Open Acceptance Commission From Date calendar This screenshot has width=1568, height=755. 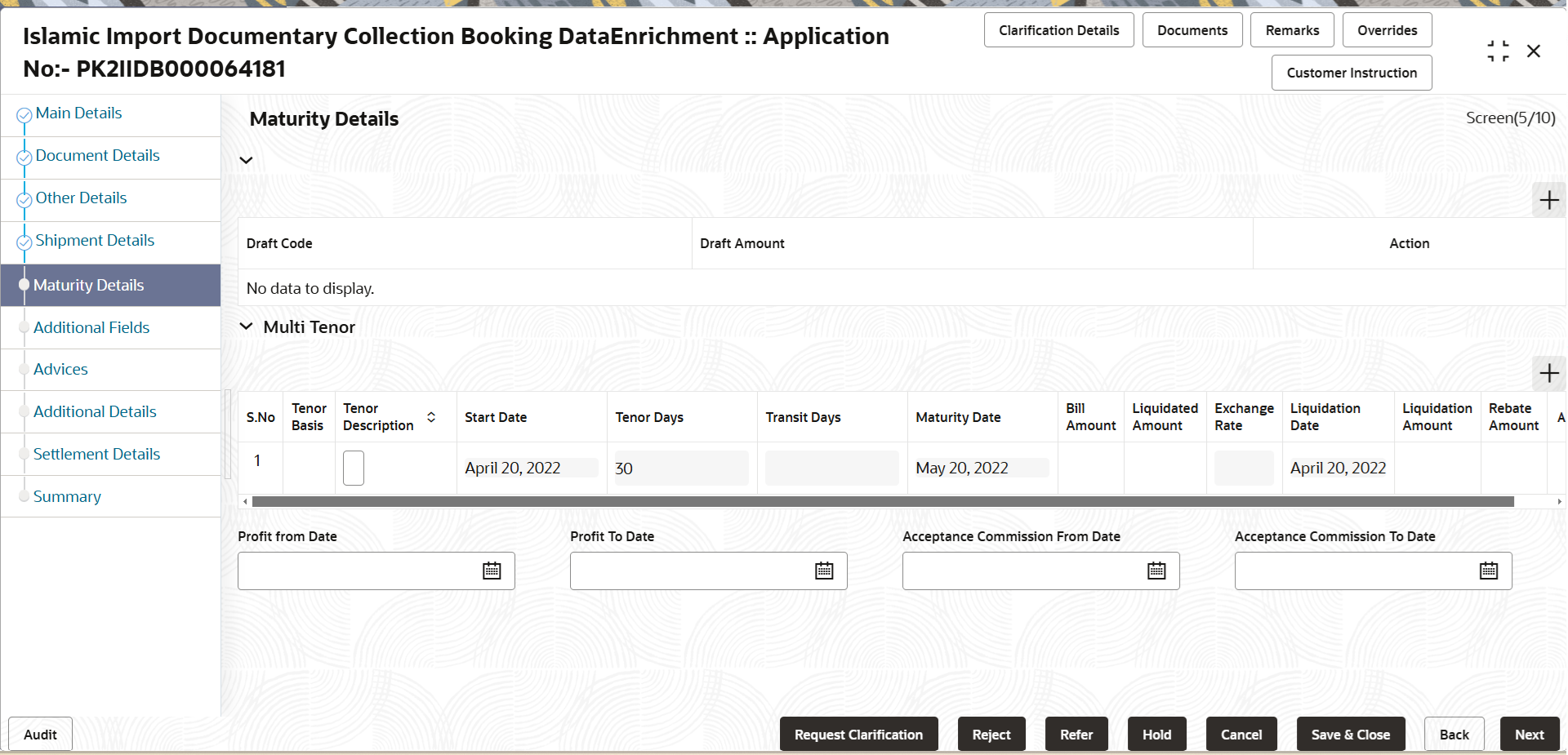click(x=1156, y=571)
